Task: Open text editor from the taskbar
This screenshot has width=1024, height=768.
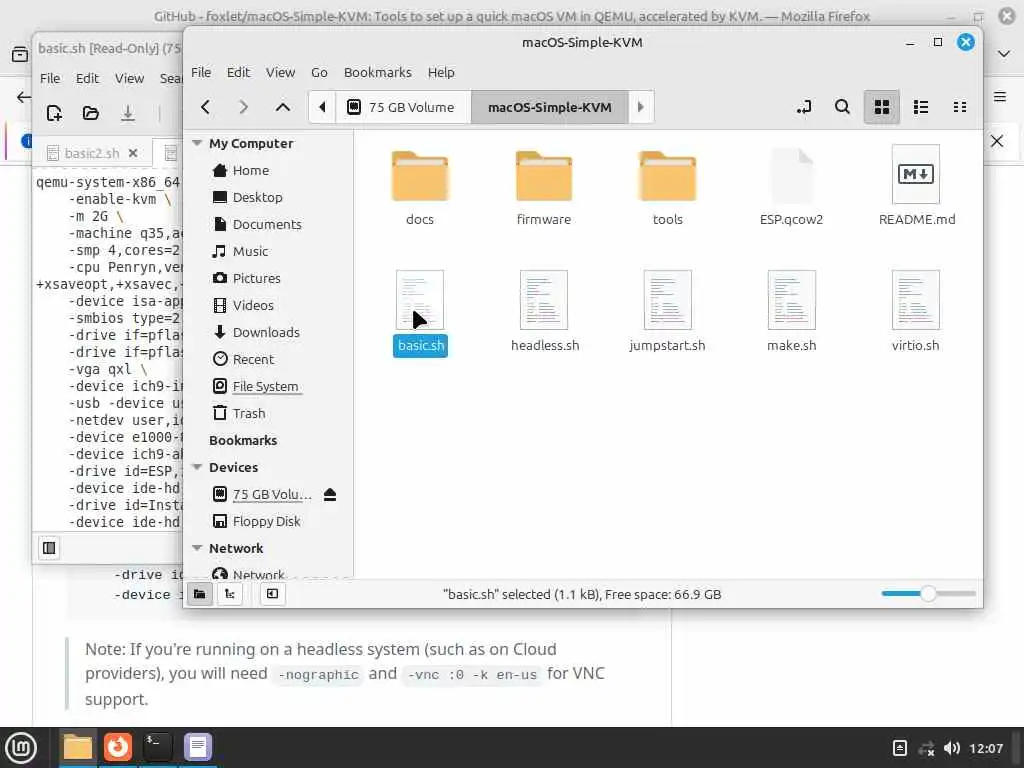Action: (198, 747)
